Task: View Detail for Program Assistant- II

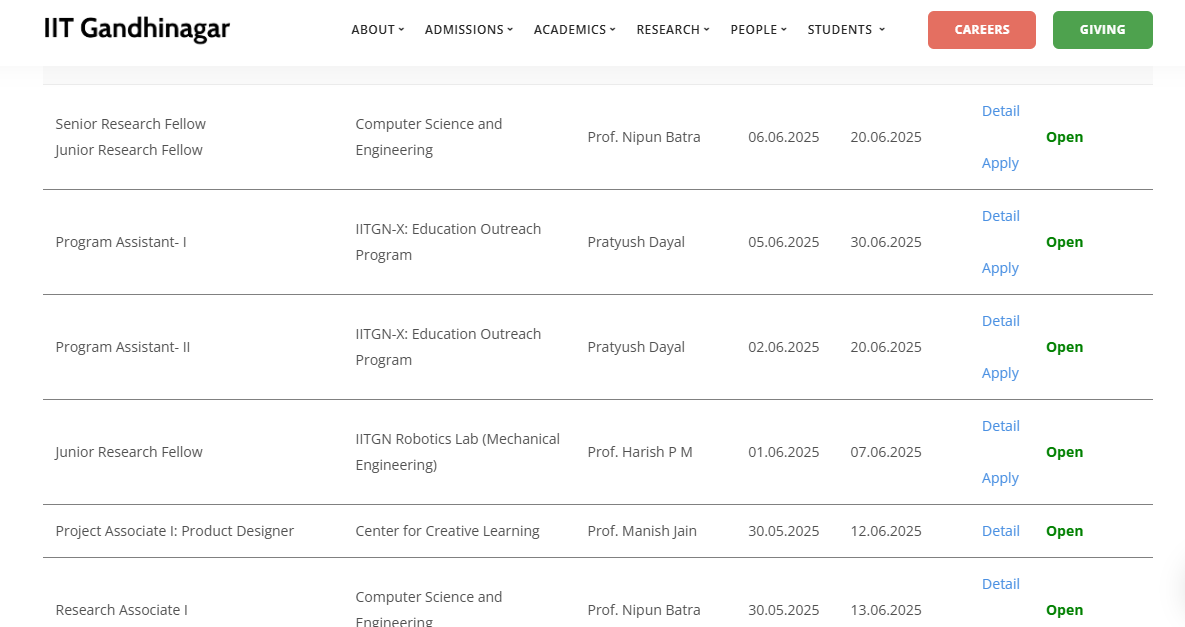Action: pos(1000,320)
